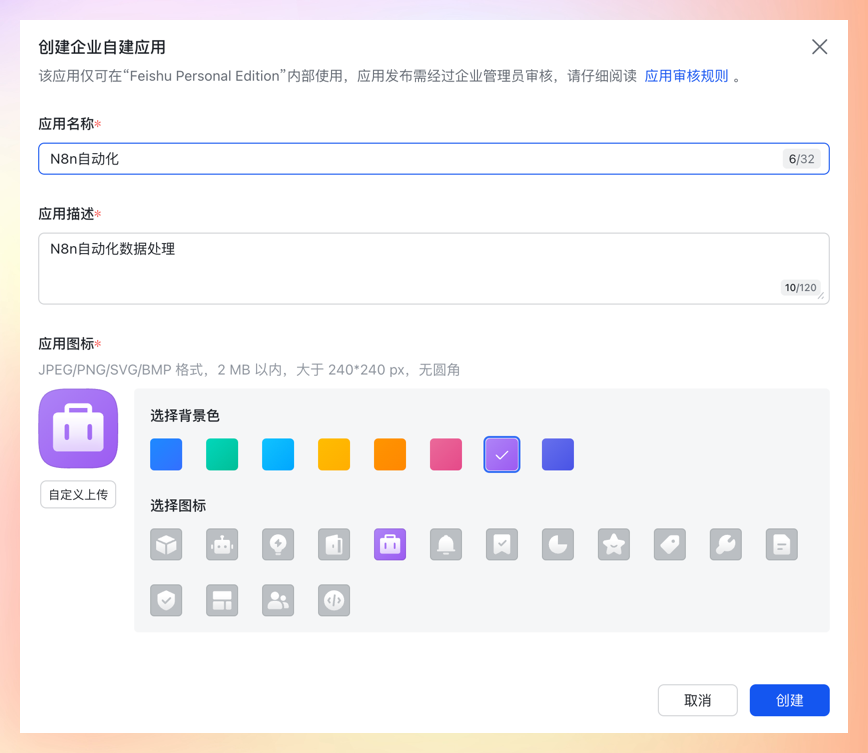
Task: Set background color to yellow
Action: coord(334,454)
